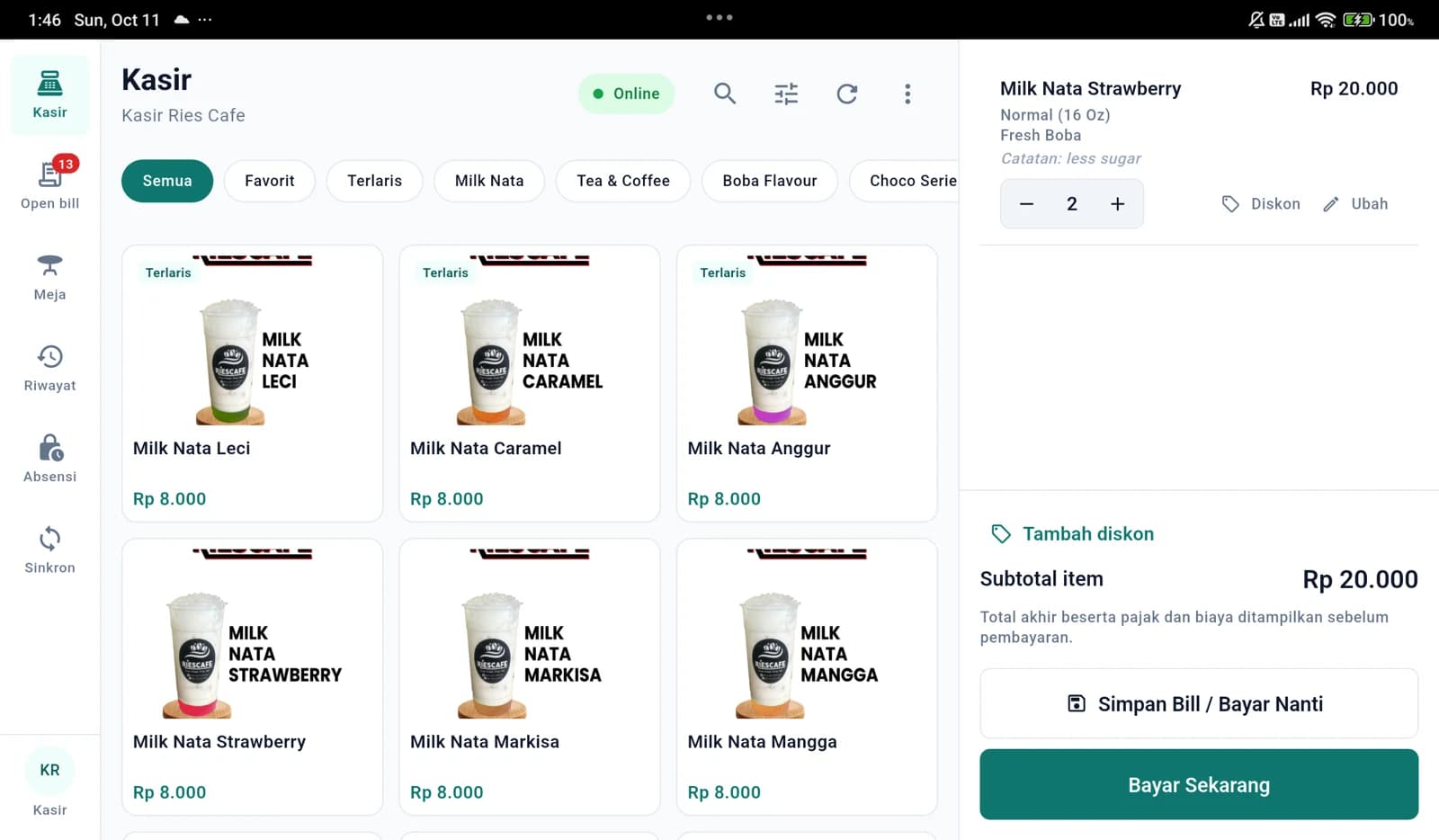The width and height of the screenshot is (1439, 840).
Task: Open the Open bill list with badge 13
Action: coord(49,183)
